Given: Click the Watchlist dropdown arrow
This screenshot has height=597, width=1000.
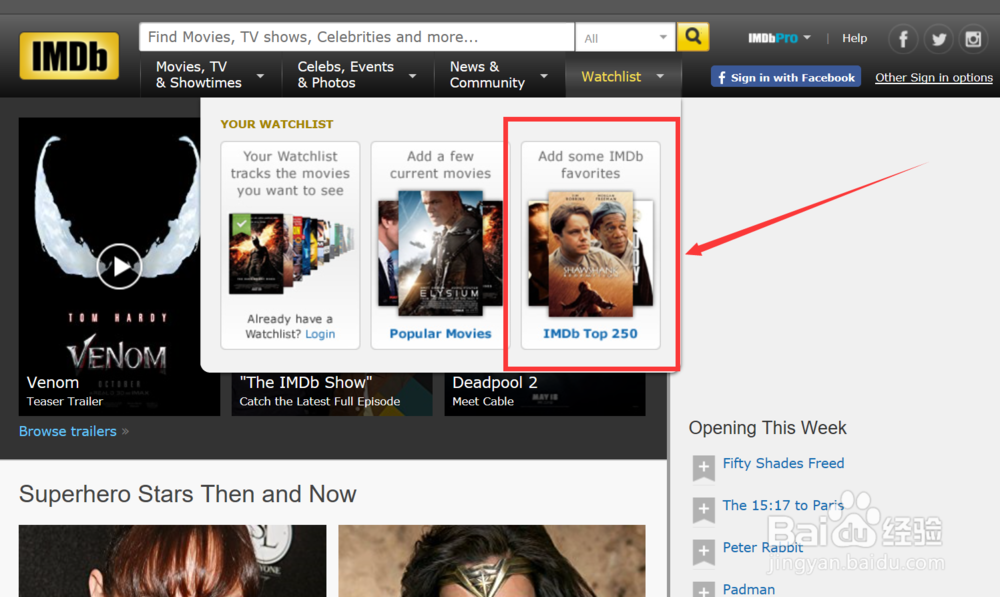Looking at the screenshot, I should [x=660, y=76].
